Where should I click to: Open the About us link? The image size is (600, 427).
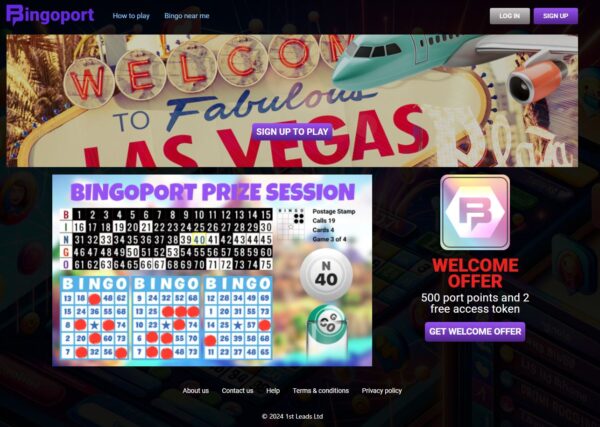196,391
